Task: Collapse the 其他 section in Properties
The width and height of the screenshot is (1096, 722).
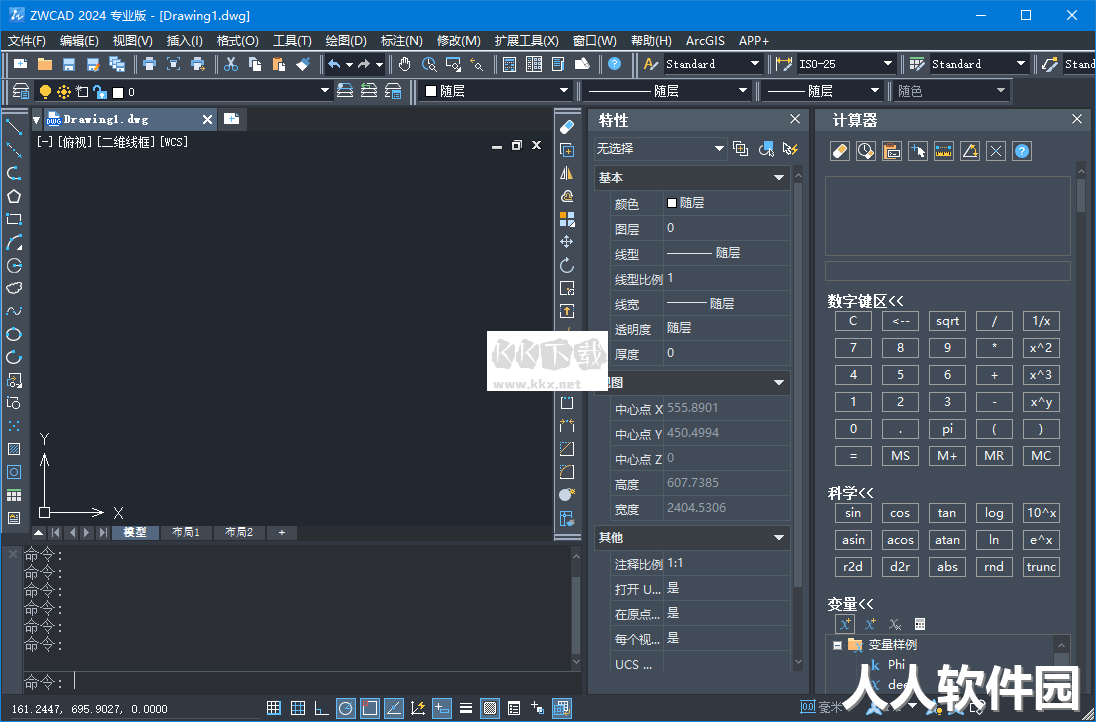Action: point(779,537)
